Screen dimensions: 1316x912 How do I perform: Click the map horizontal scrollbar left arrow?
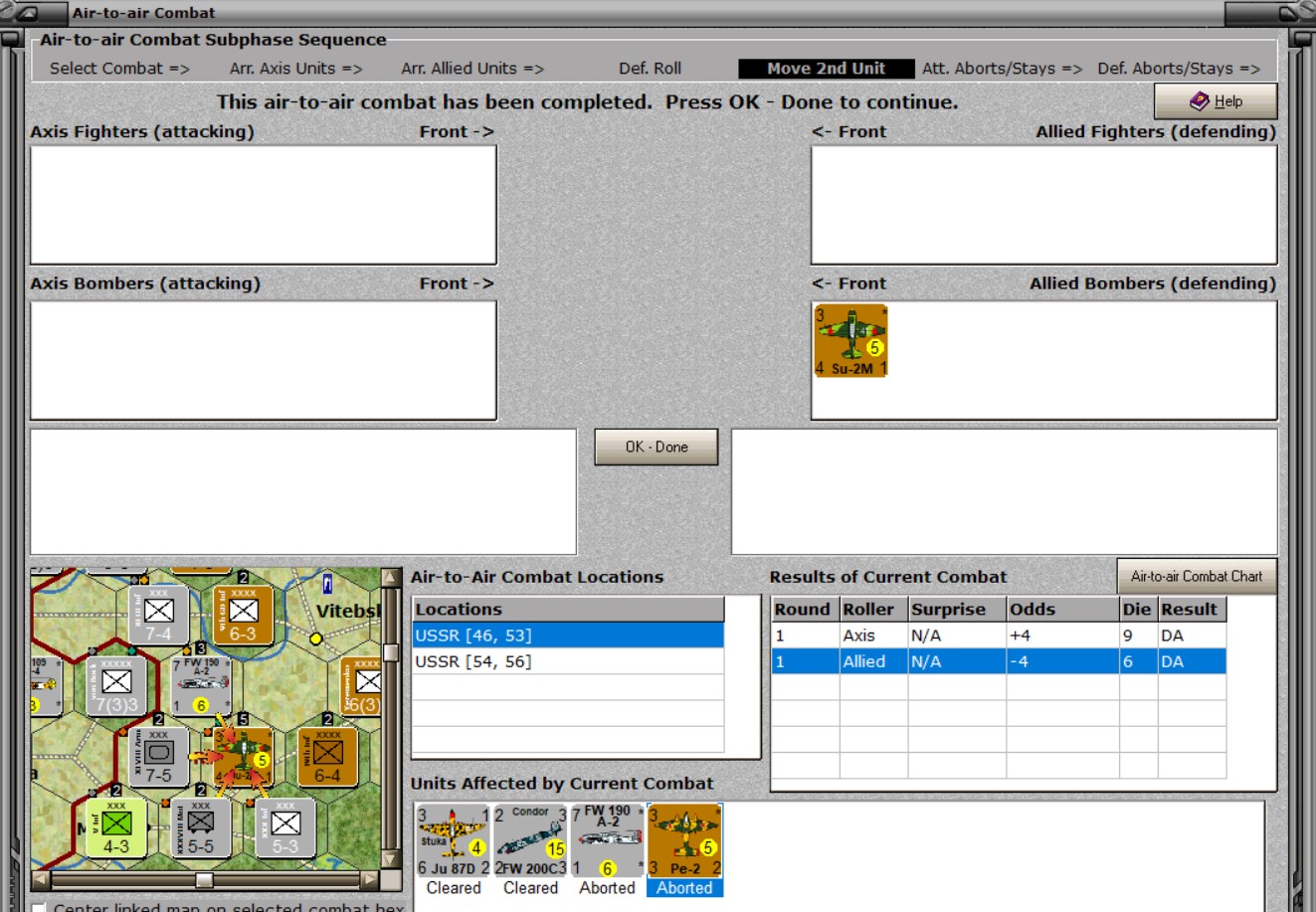[x=41, y=879]
